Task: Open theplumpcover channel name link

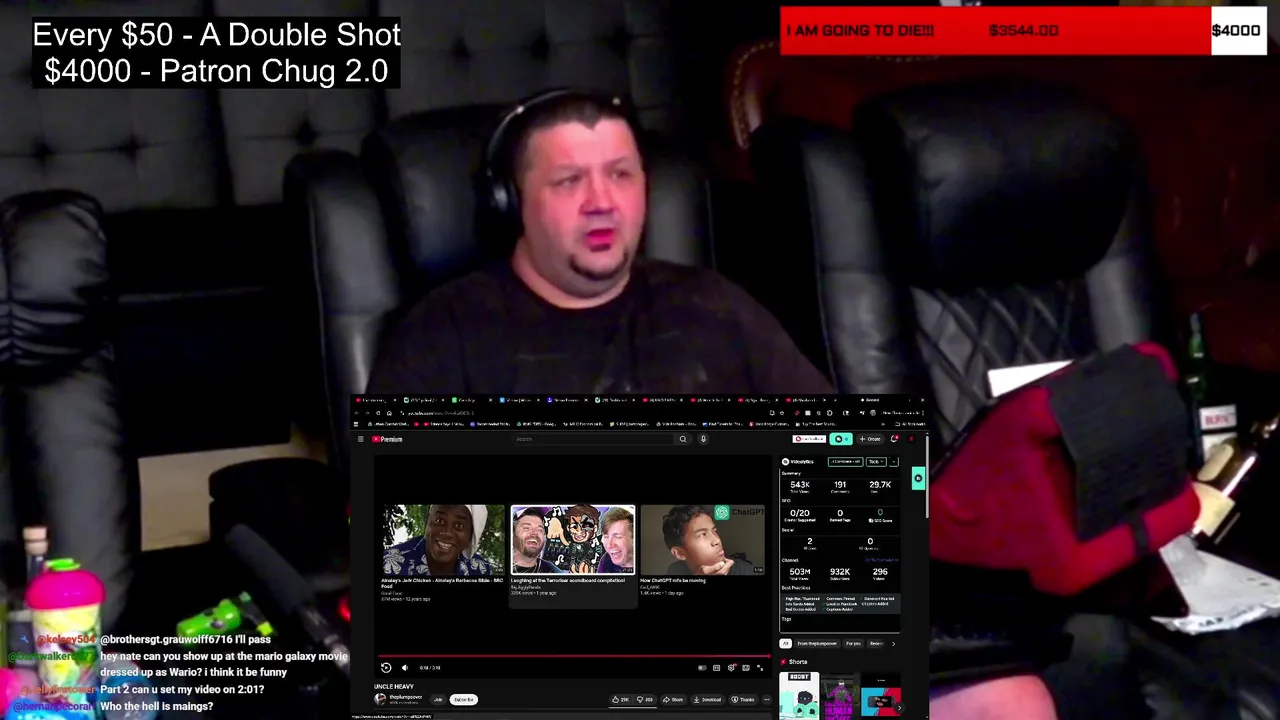Action: tap(406, 697)
